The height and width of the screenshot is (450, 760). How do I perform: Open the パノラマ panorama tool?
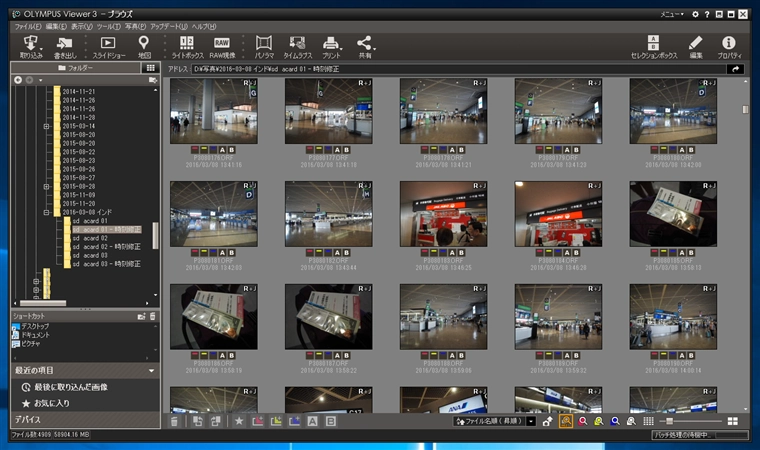264,47
